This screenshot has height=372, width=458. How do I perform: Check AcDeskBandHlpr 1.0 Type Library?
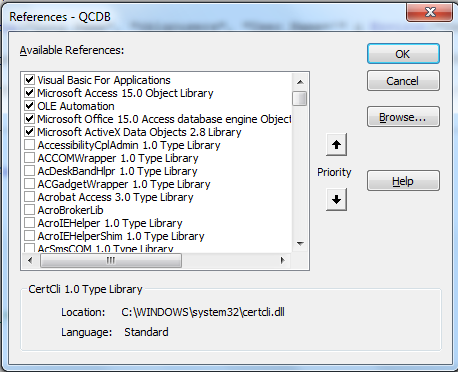(29, 171)
